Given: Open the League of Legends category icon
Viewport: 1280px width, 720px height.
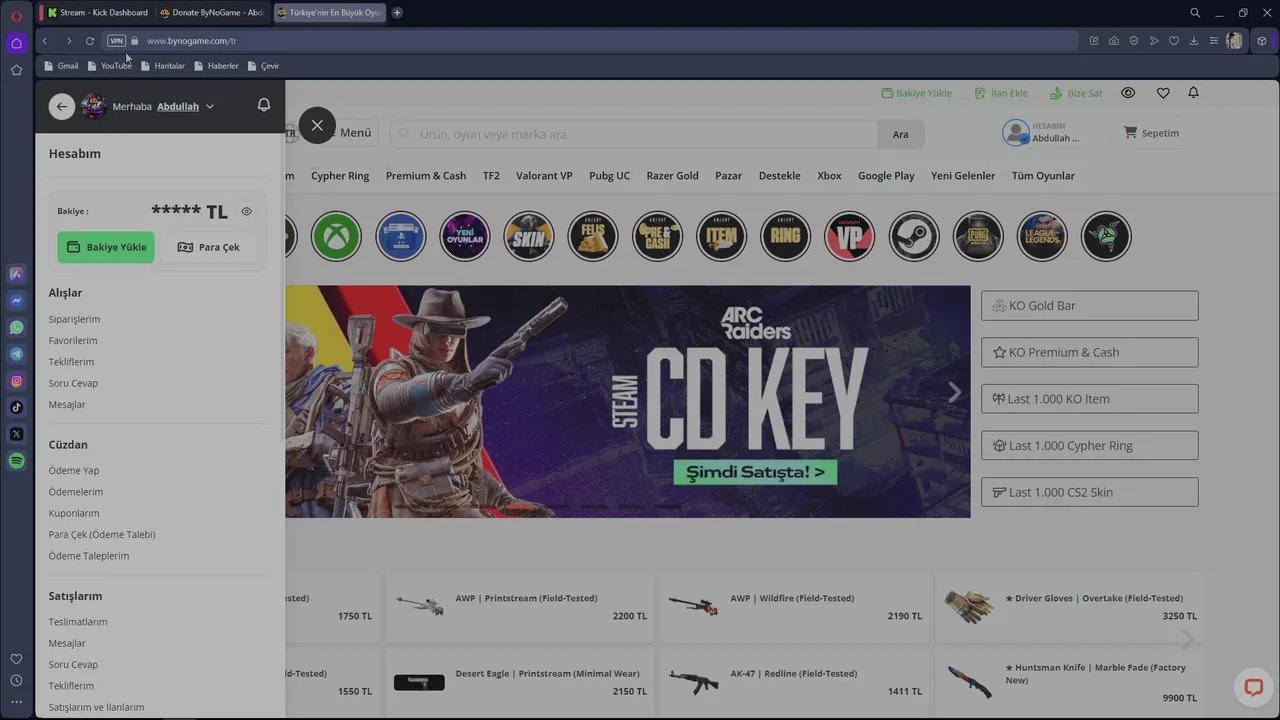Looking at the screenshot, I should (x=1042, y=237).
